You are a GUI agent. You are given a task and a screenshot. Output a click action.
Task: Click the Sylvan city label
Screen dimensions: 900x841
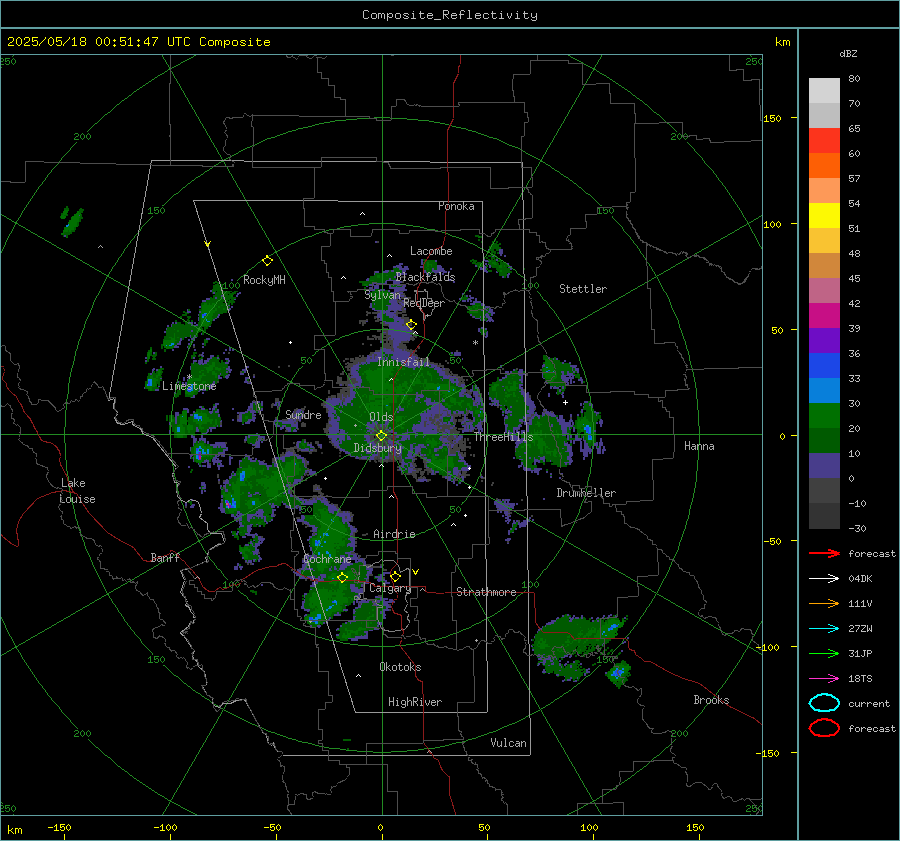click(x=382, y=295)
